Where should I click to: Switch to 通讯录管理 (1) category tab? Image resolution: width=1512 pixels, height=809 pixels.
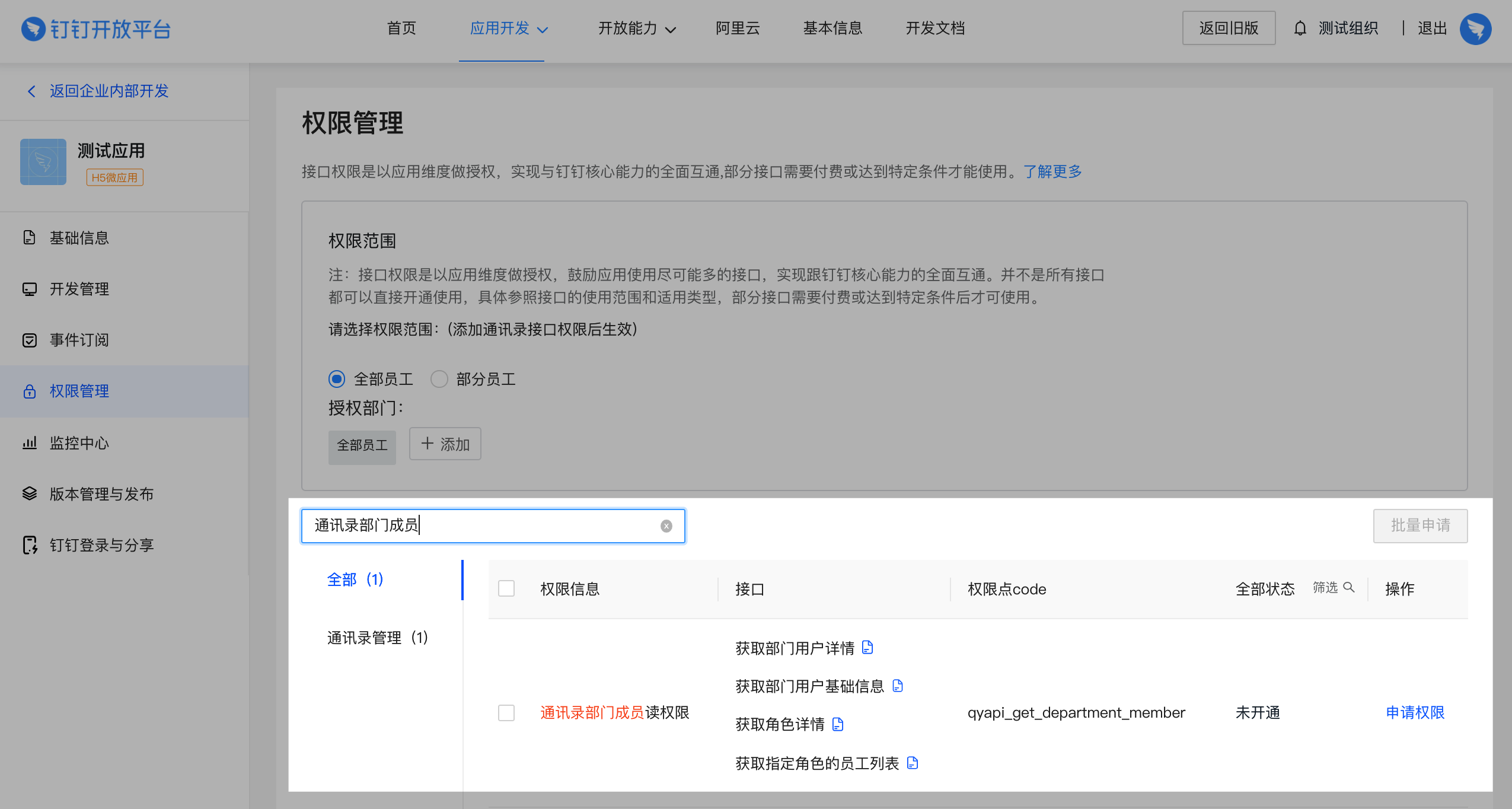pyautogui.click(x=377, y=638)
